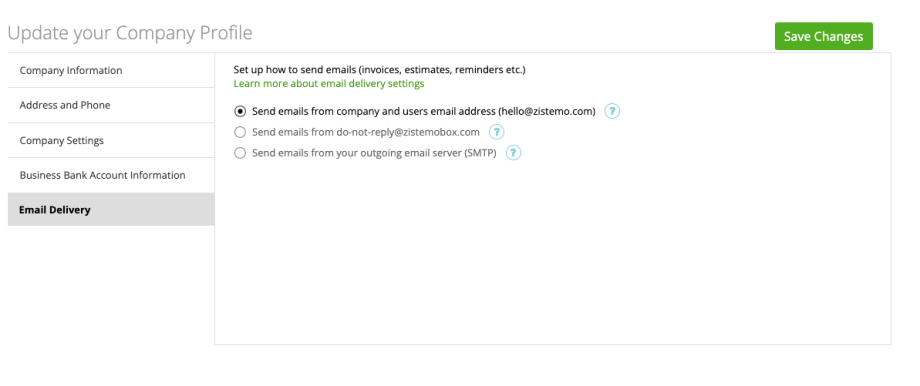Follow 'Learn more about email delivery settings' link
Image resolution: width=920 pixels, height=386 pixels.
click(329, 83)
